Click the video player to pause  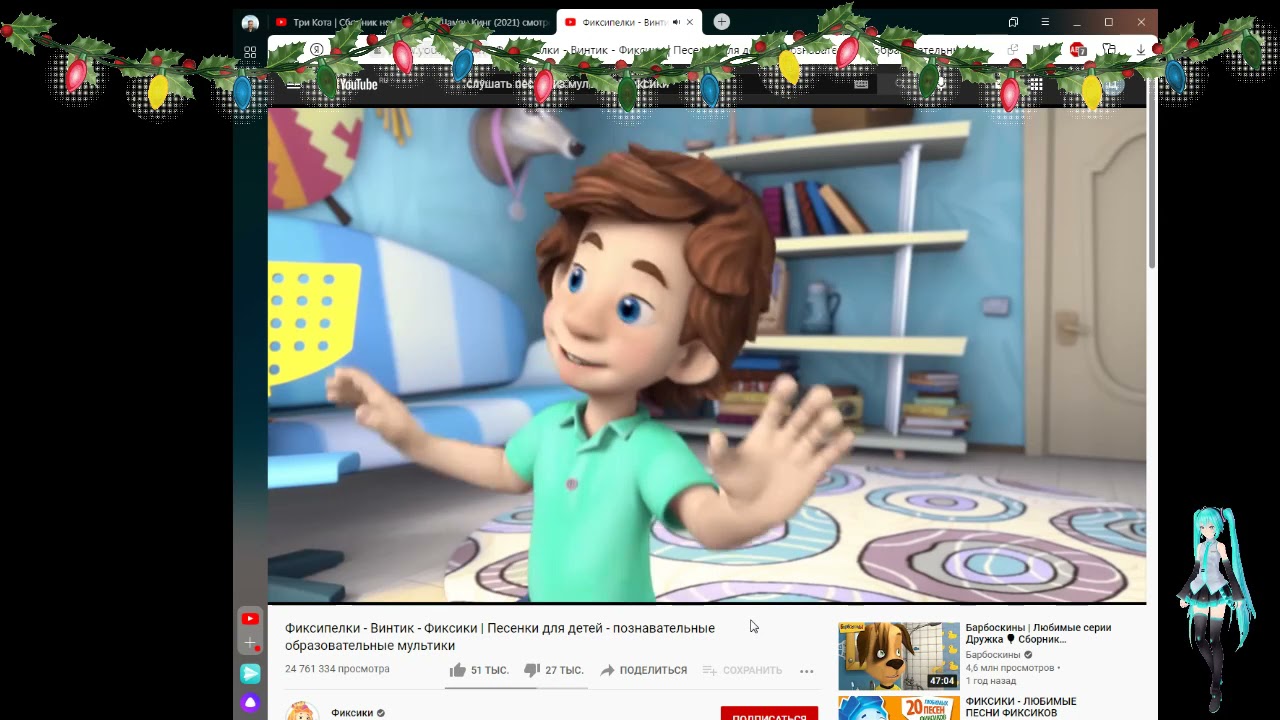point(707,355)
